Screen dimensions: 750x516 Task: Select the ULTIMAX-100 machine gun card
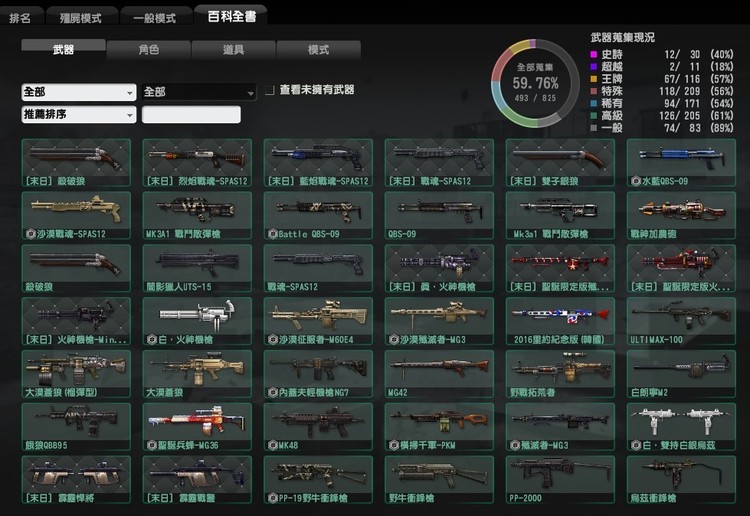(x=681, y=321)
